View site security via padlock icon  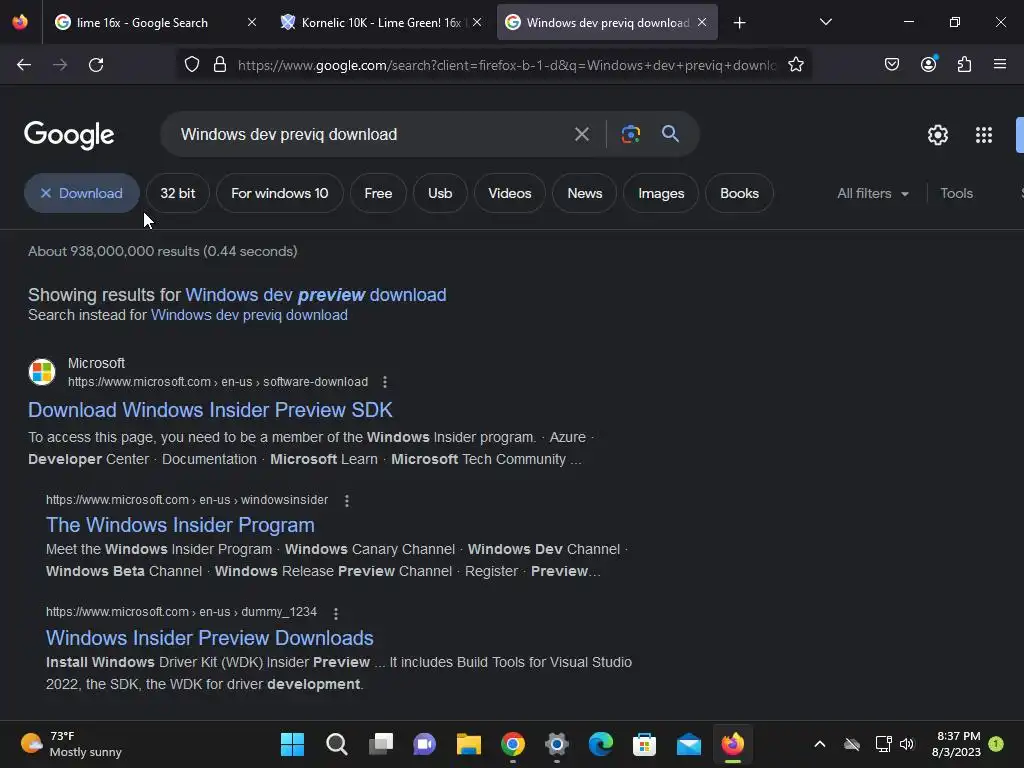(x=220, y=65)
